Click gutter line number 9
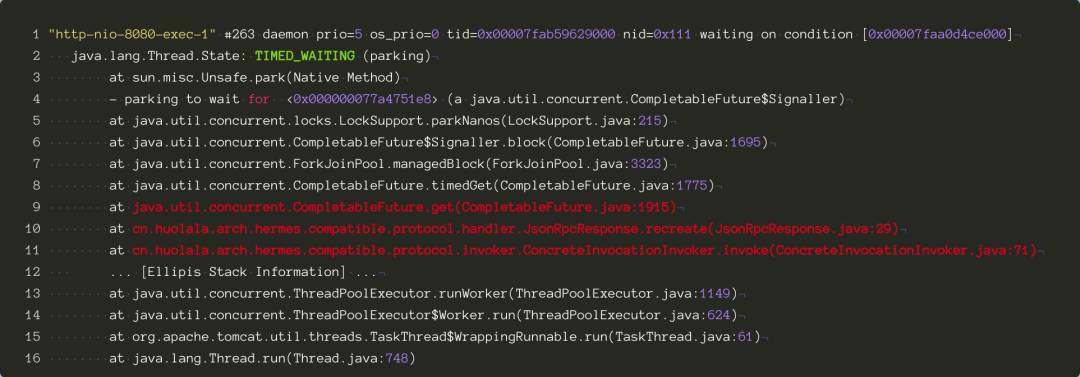The width and height of the screenshot is (1080, 377). (36, 207)
